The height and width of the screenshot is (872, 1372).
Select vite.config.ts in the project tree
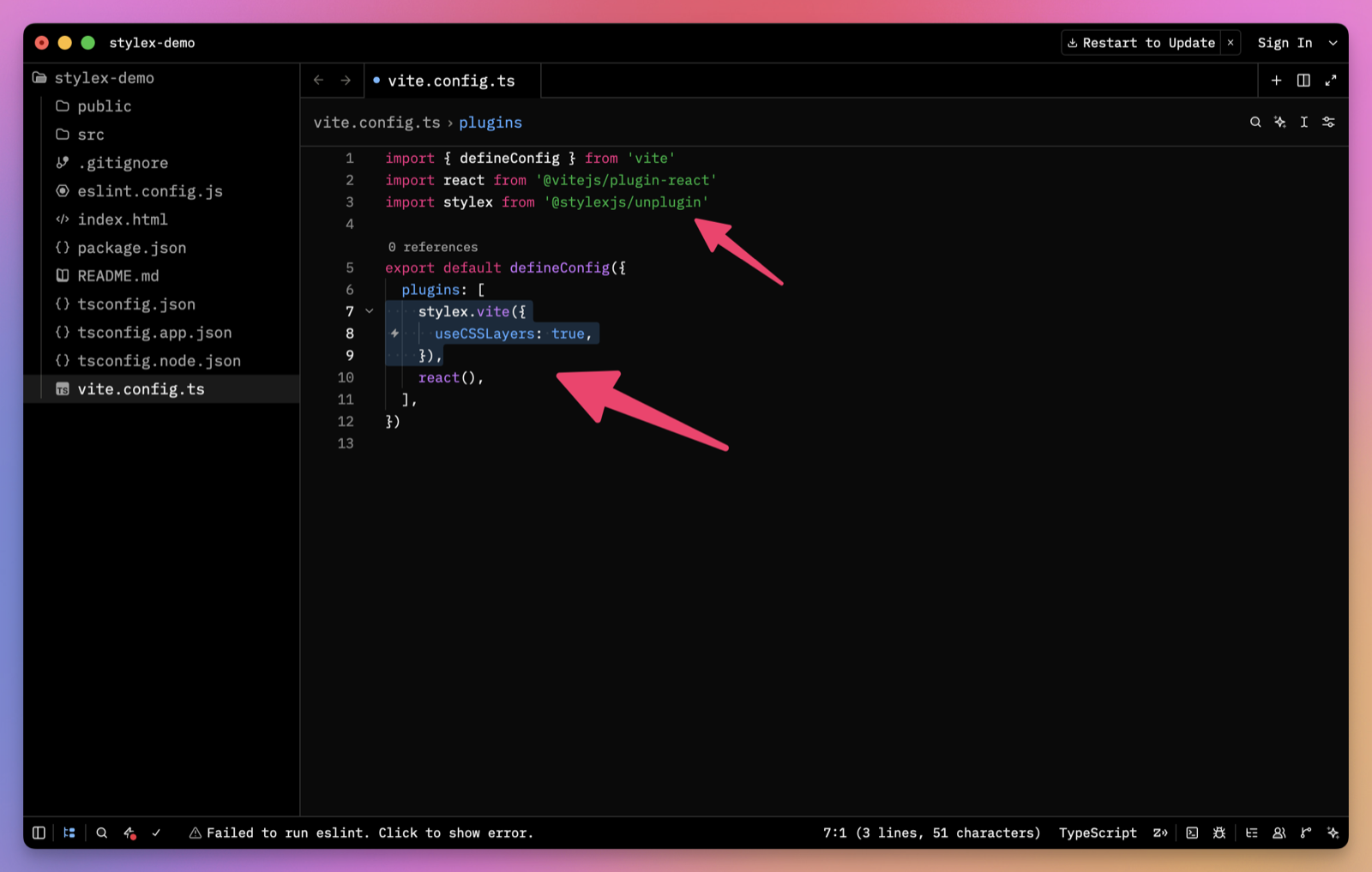tap(162, 388)
